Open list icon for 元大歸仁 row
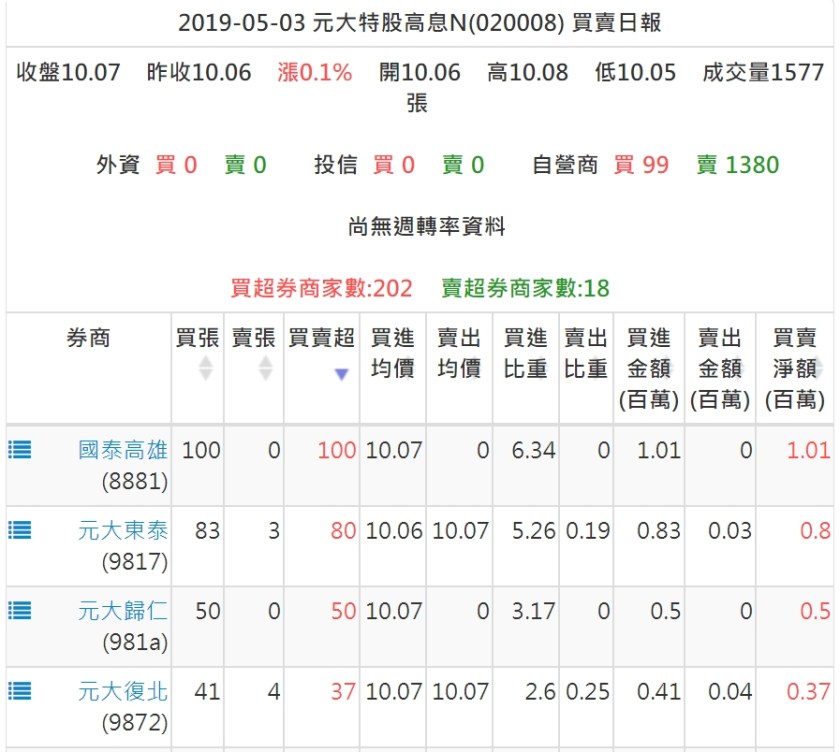 coord(20,611)
